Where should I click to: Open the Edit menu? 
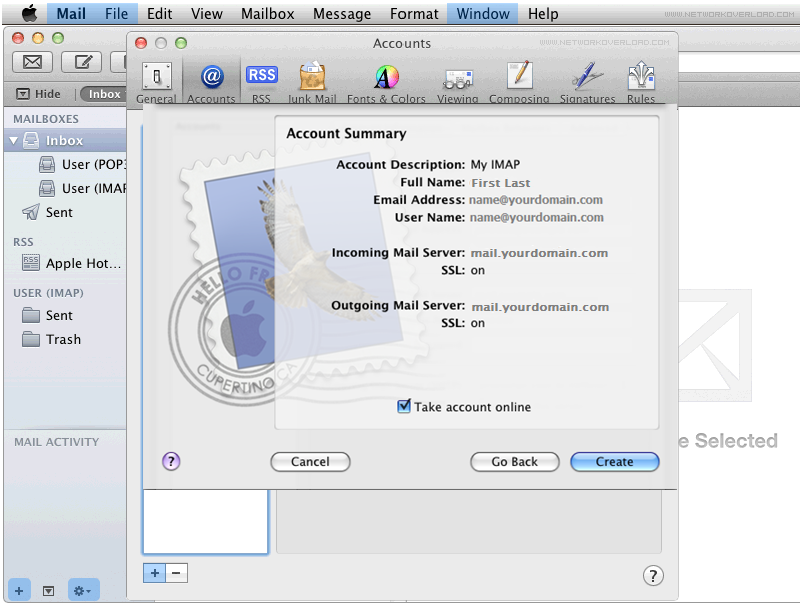159,13
